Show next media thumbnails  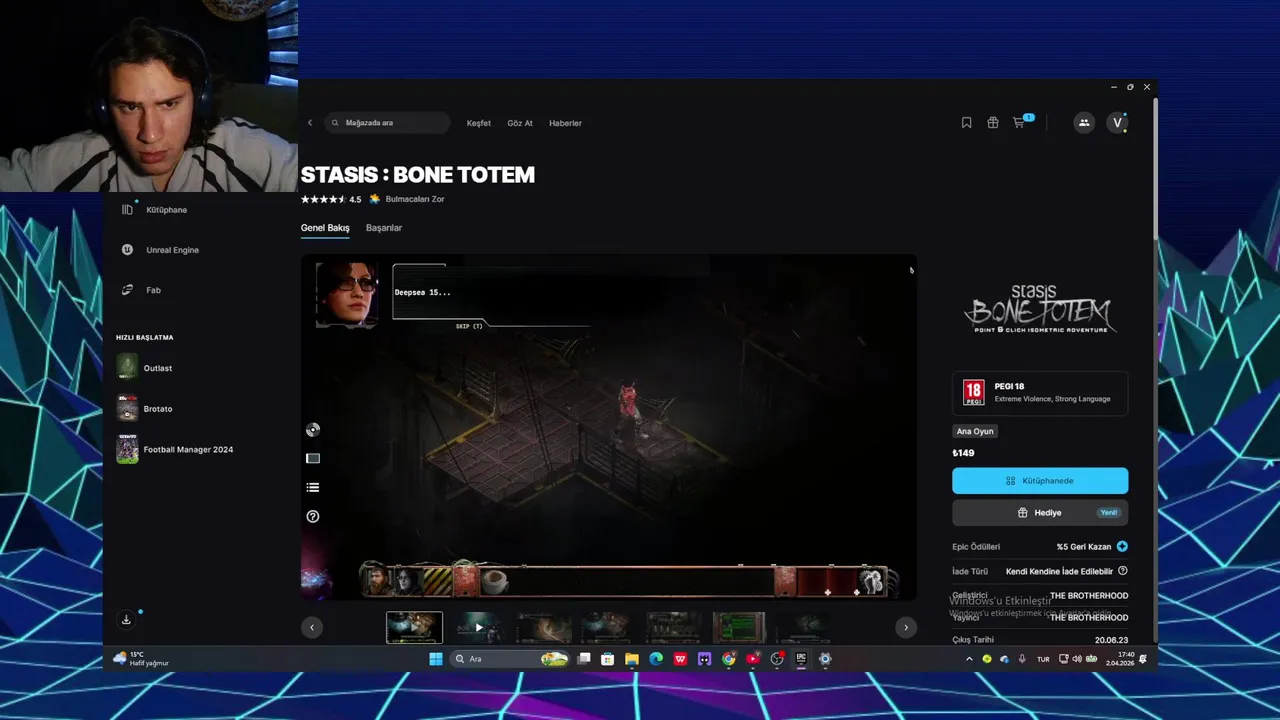click(x=906, y=627)
